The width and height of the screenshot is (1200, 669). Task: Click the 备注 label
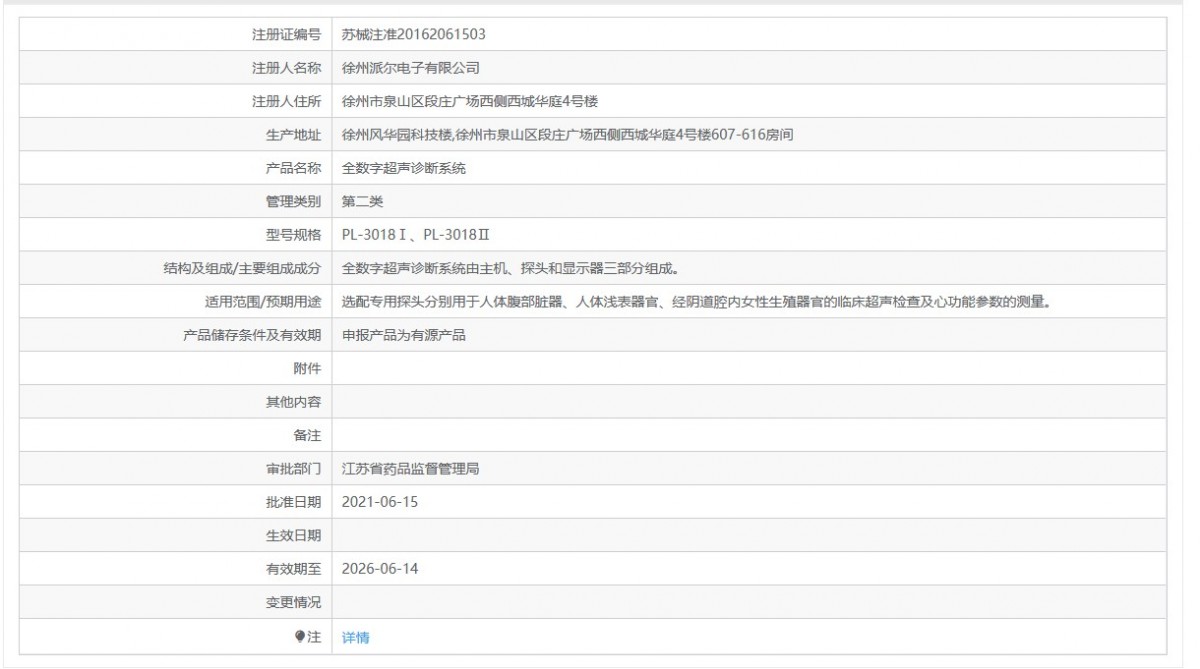click(x=307, y=435)
